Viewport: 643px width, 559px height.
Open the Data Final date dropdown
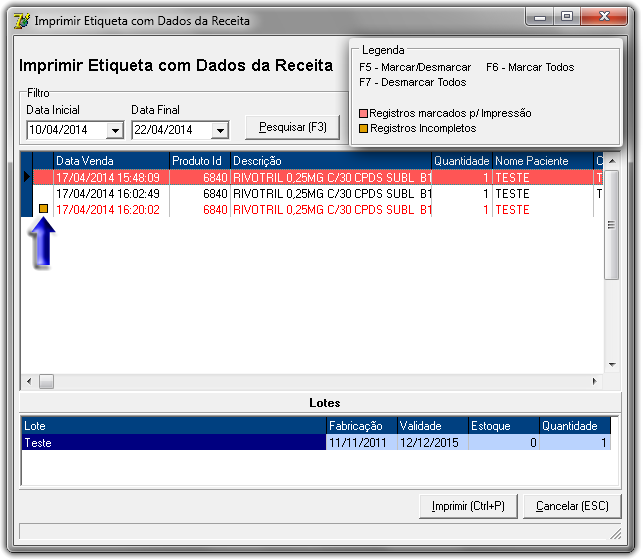(220, 130)
